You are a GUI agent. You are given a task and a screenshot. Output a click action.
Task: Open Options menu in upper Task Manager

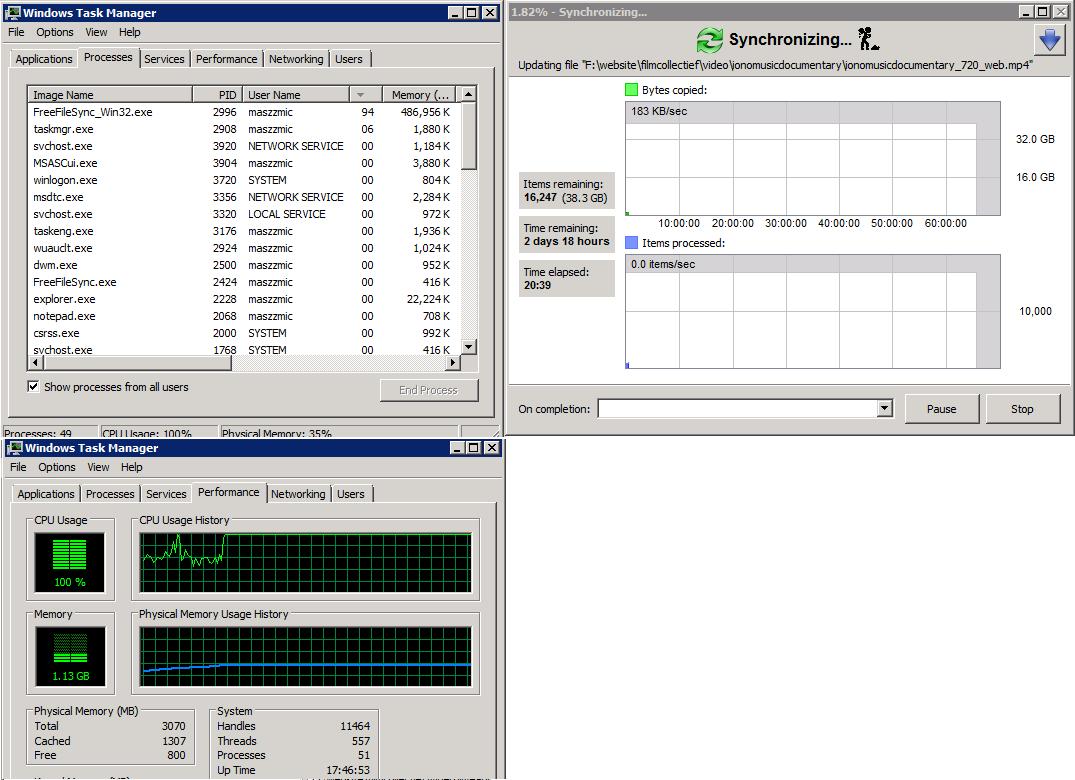point(55,32)
